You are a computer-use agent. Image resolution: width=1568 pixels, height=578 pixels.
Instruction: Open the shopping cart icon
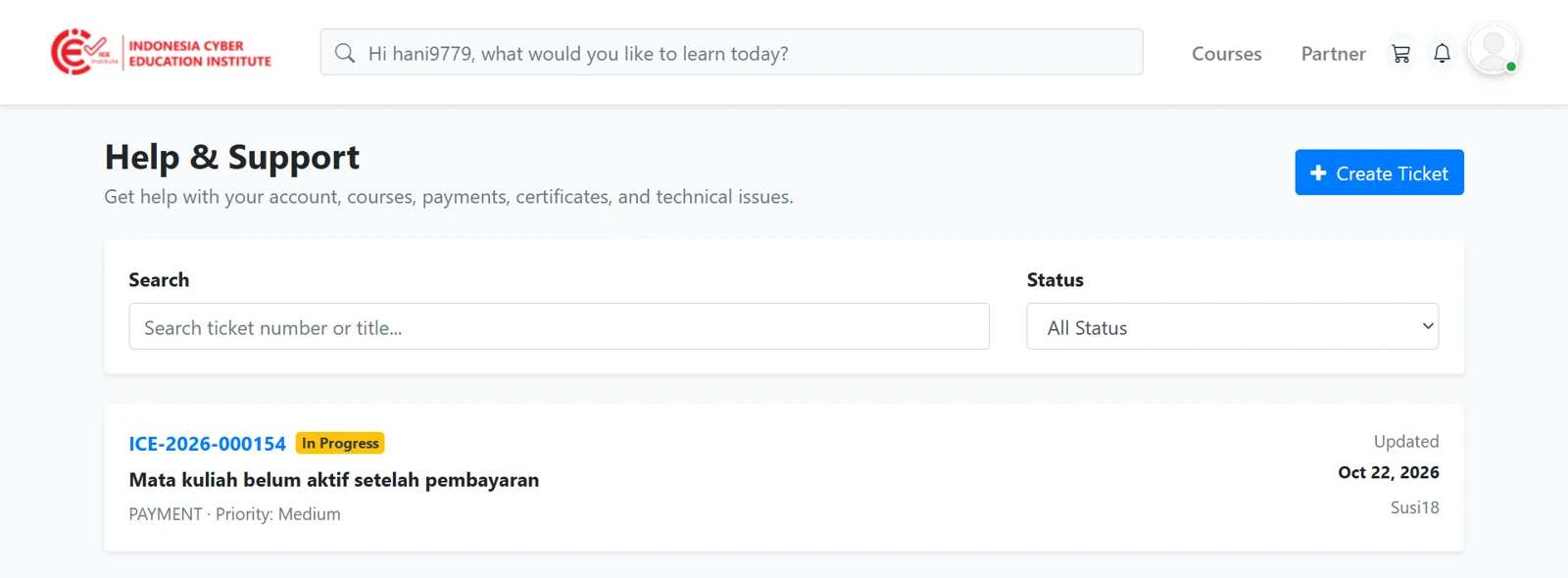tap(1401, 54)
